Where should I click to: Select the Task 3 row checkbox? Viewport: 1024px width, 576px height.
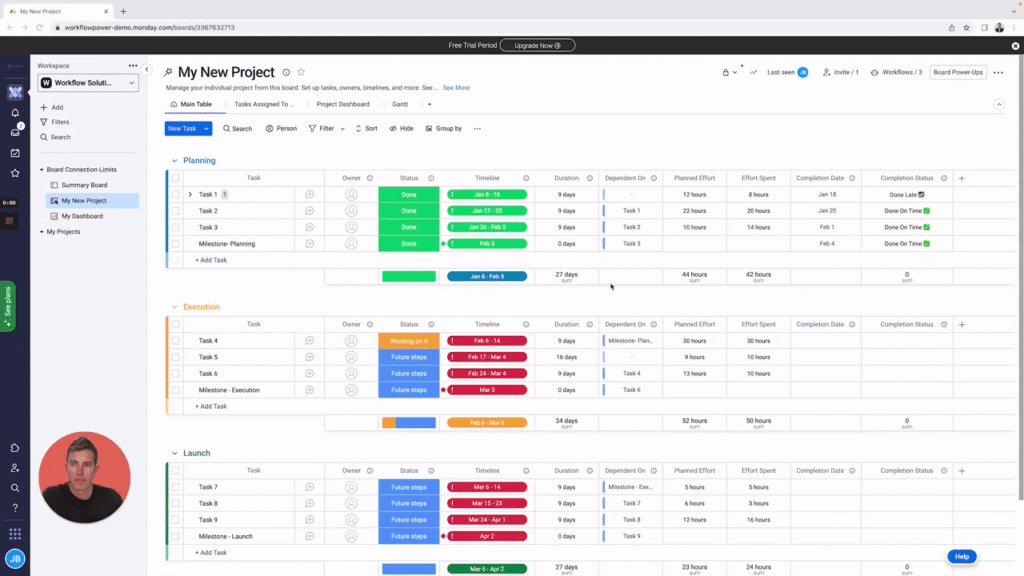point(176,227)
